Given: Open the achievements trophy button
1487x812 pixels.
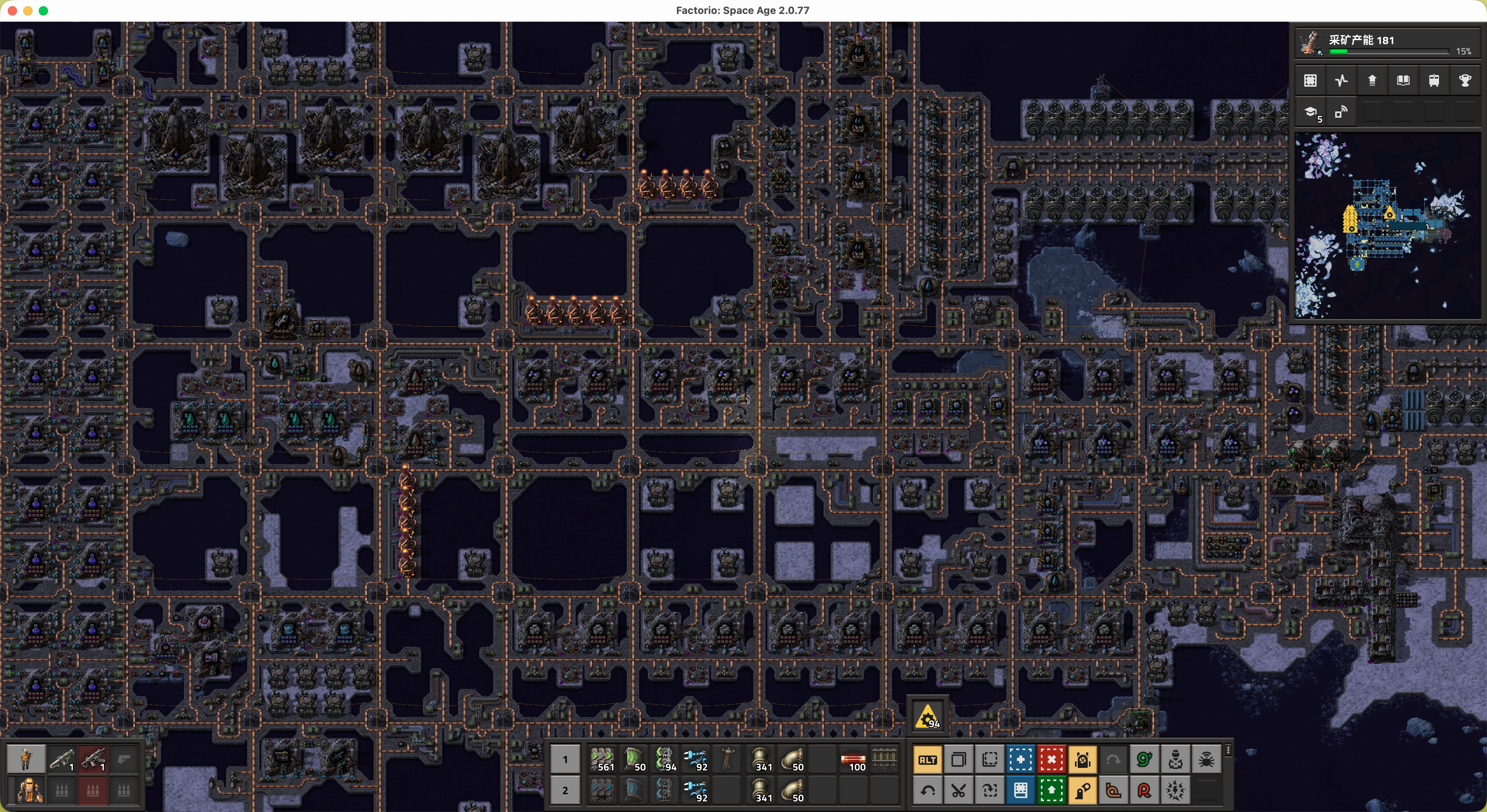Looking at the screenshot, I should click(x=1465, y=81).
